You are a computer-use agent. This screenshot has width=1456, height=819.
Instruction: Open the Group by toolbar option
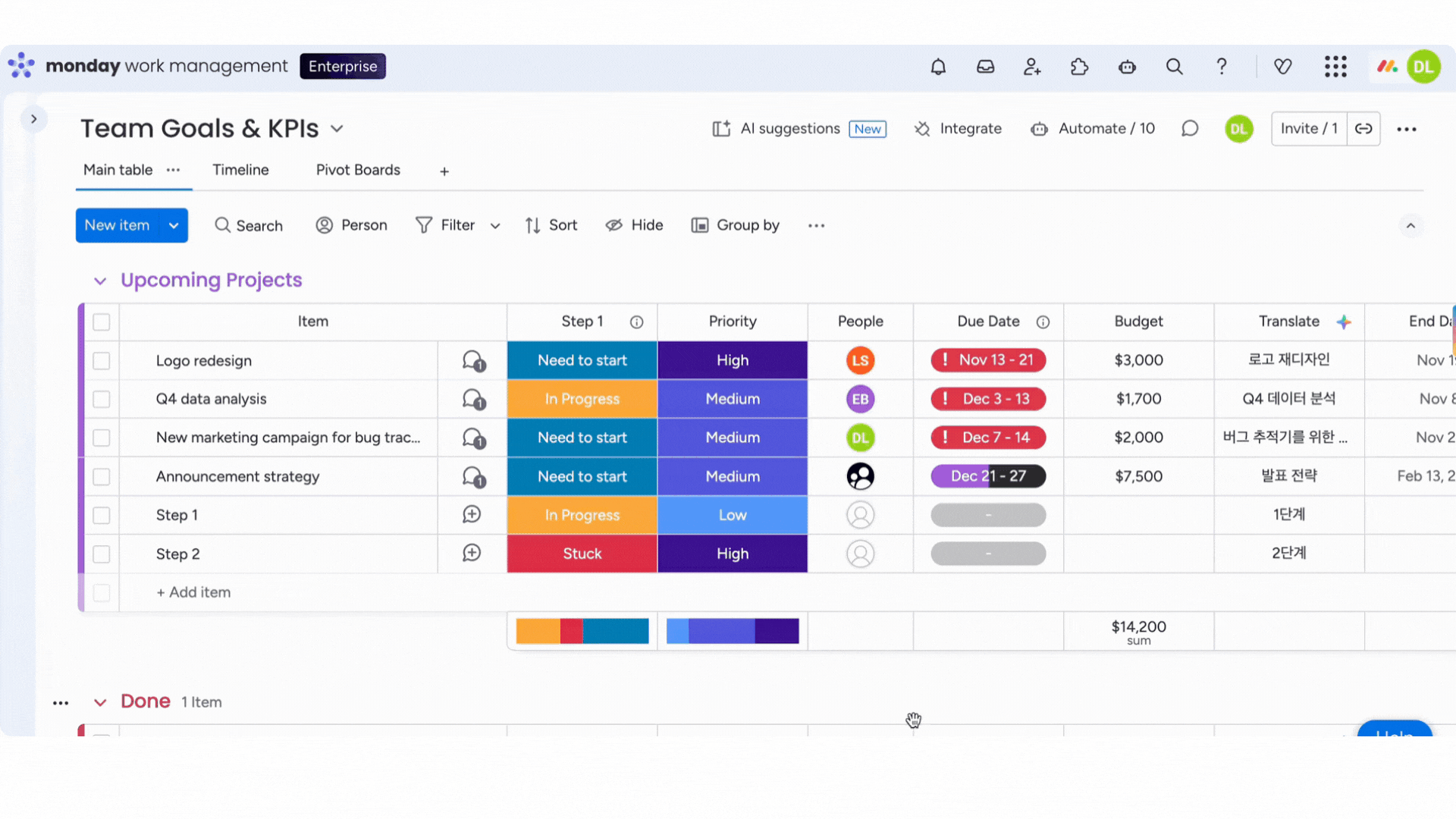(x=736, y=225)
